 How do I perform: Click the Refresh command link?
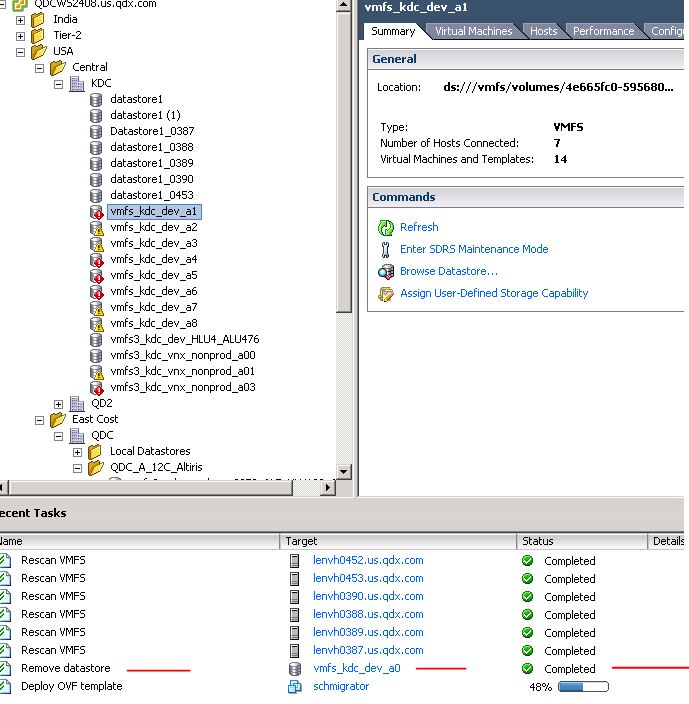click(x=419, y=228)
